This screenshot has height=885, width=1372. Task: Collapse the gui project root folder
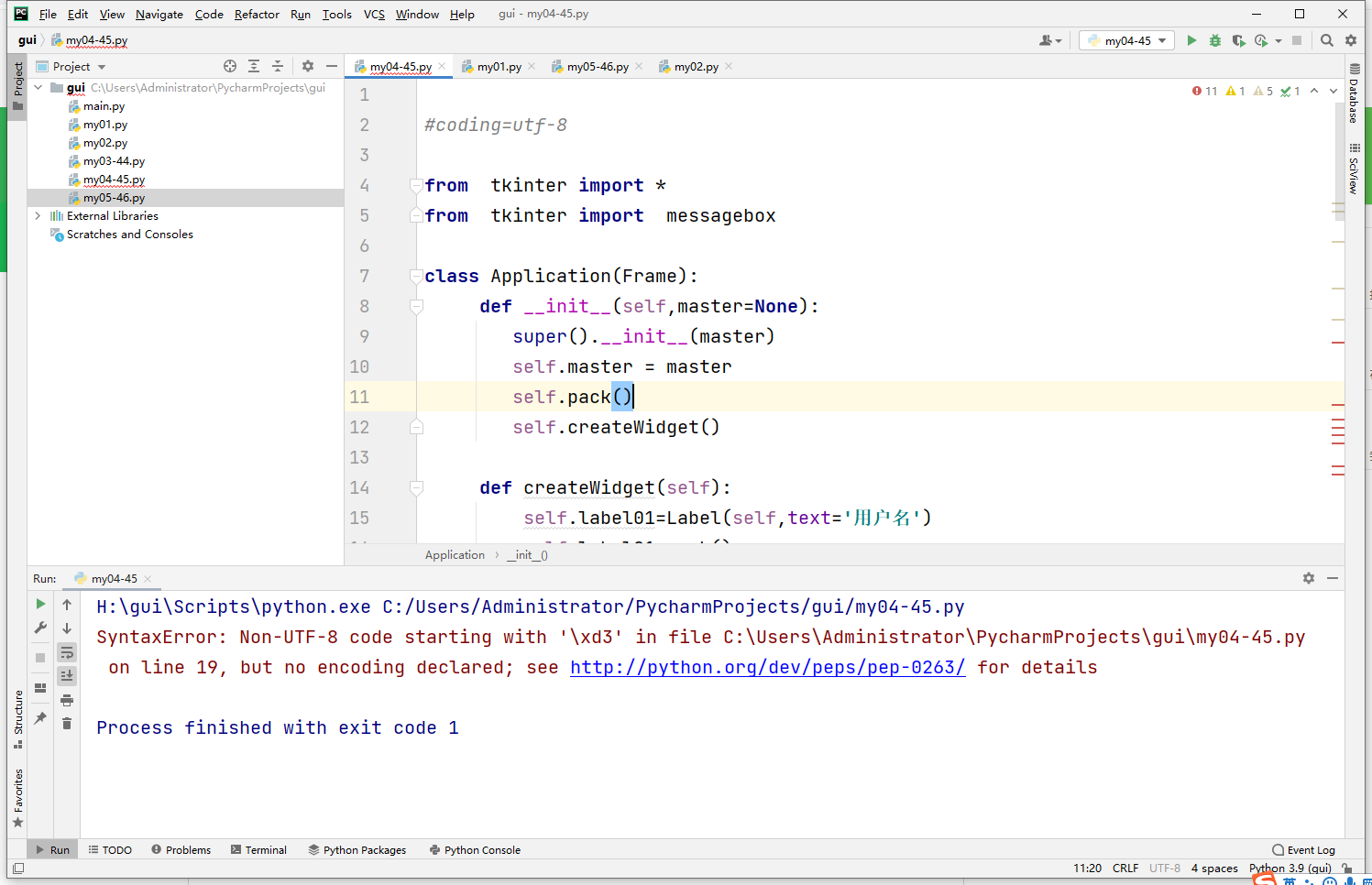tap(38, 88)
